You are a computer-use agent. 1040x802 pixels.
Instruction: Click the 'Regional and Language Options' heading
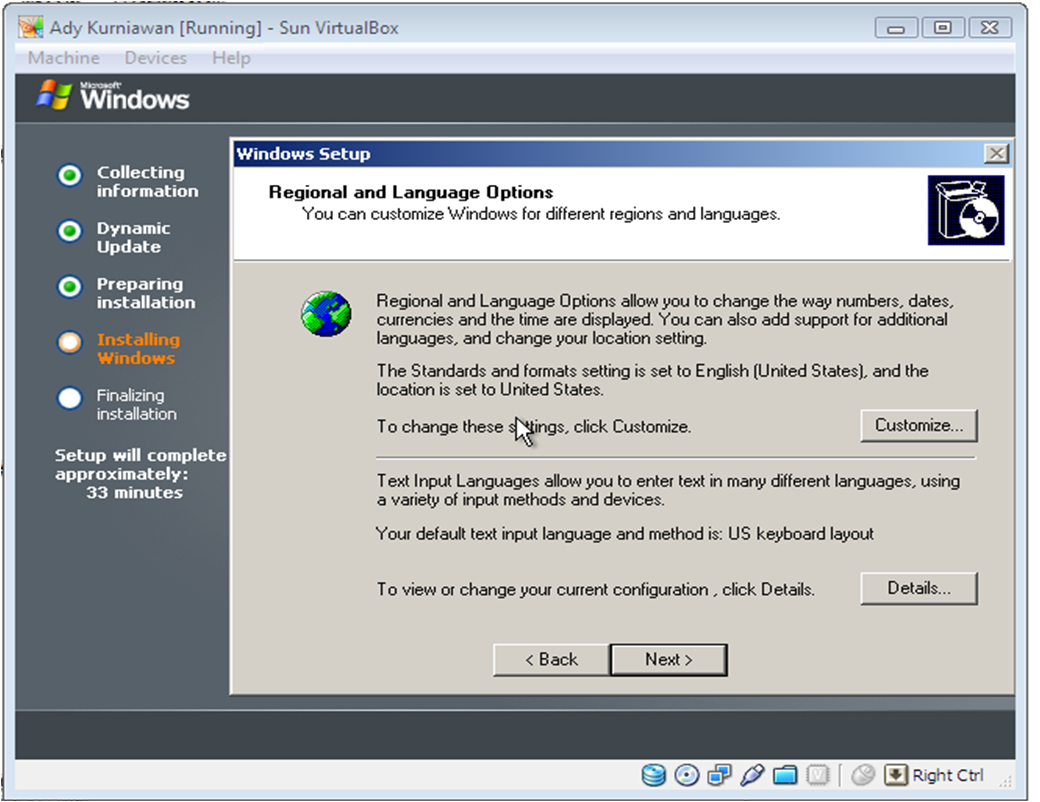tap(411, 192)
